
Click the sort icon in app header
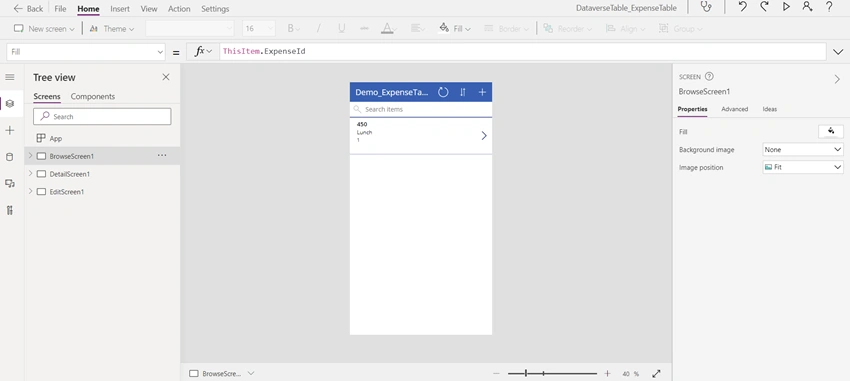click(x=462, y=92)
